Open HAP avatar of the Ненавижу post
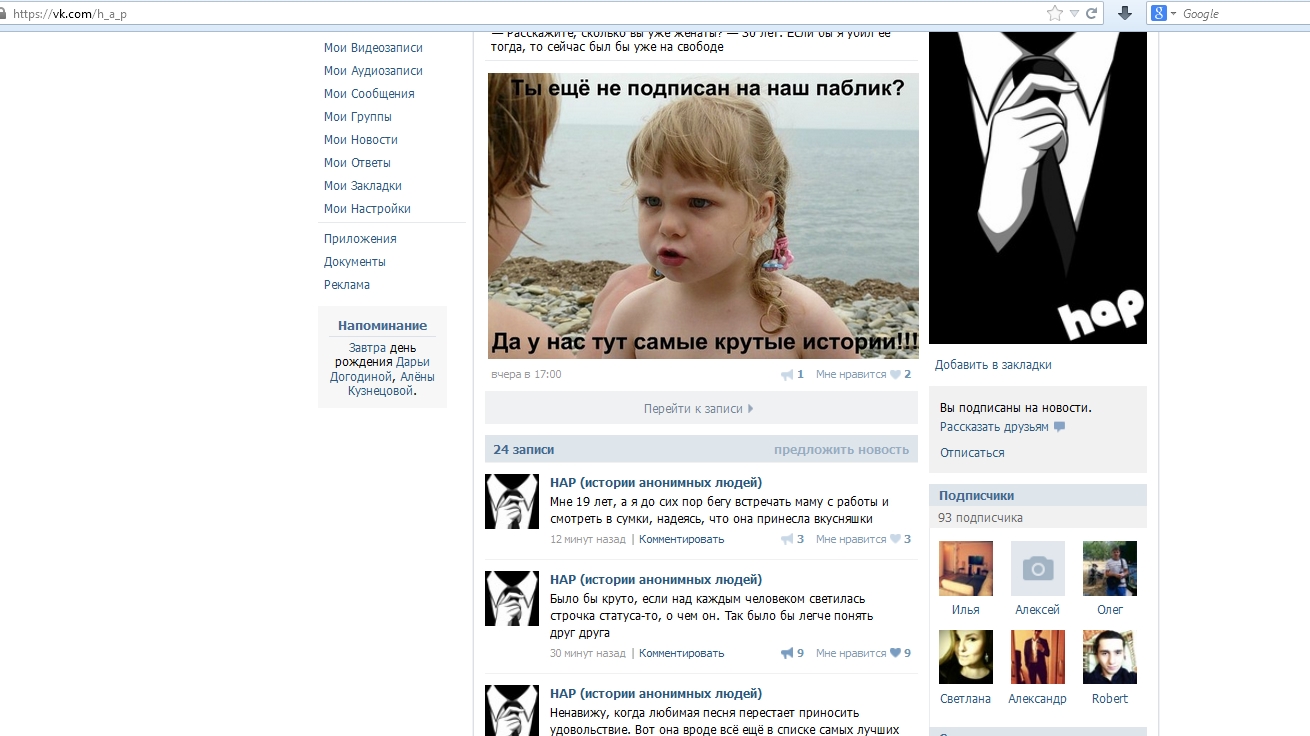 point(512,711)
